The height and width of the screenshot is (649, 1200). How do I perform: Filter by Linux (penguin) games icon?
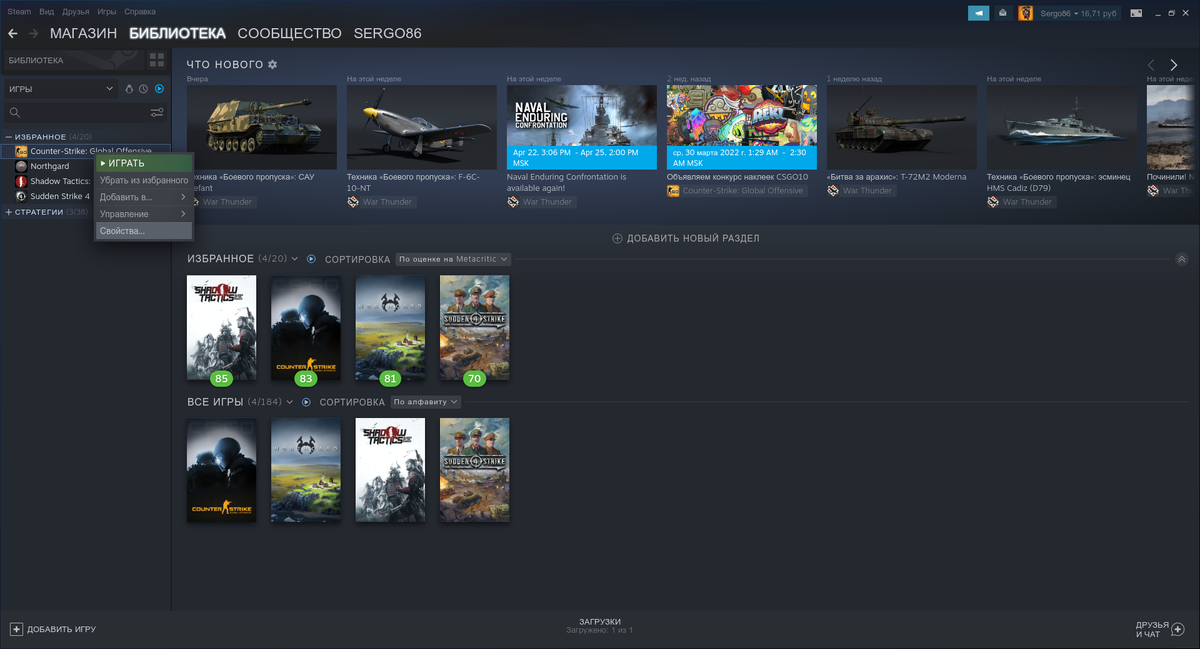point(129,89)
